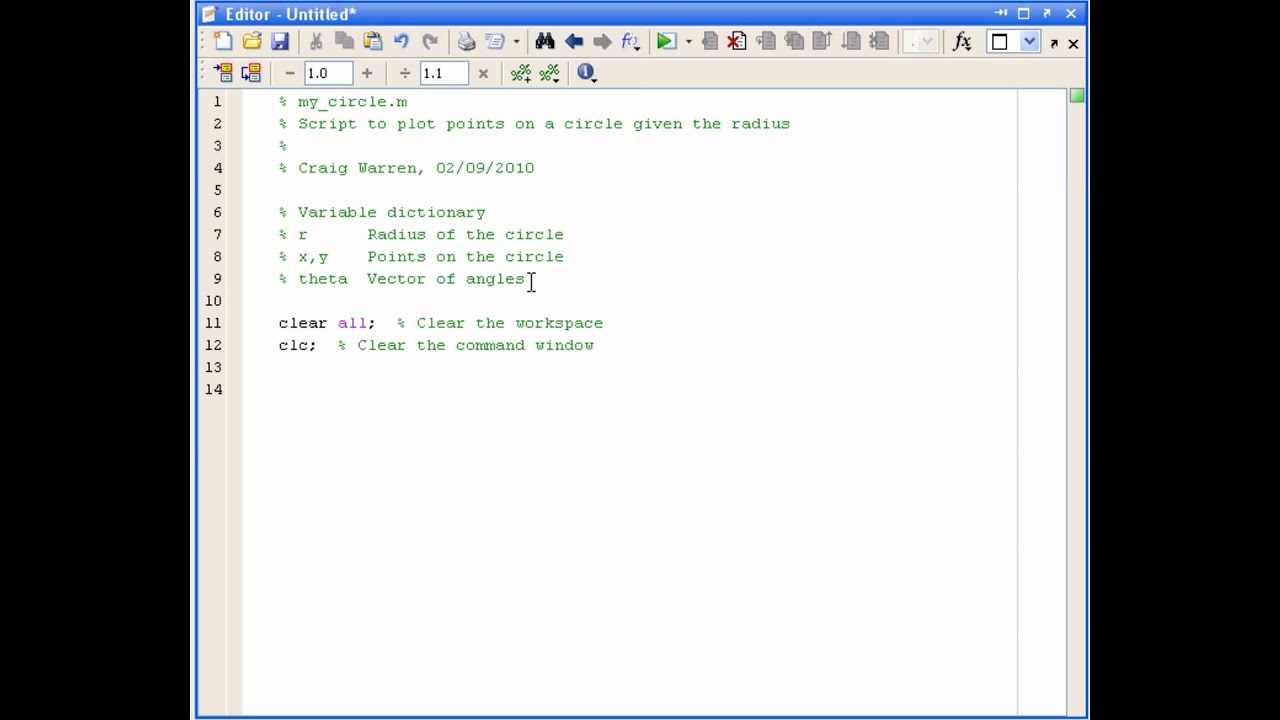Click the cell toolbar's first icon, Evaluate cell
Screen dimensions: 1280x720
tap(223, 72)
